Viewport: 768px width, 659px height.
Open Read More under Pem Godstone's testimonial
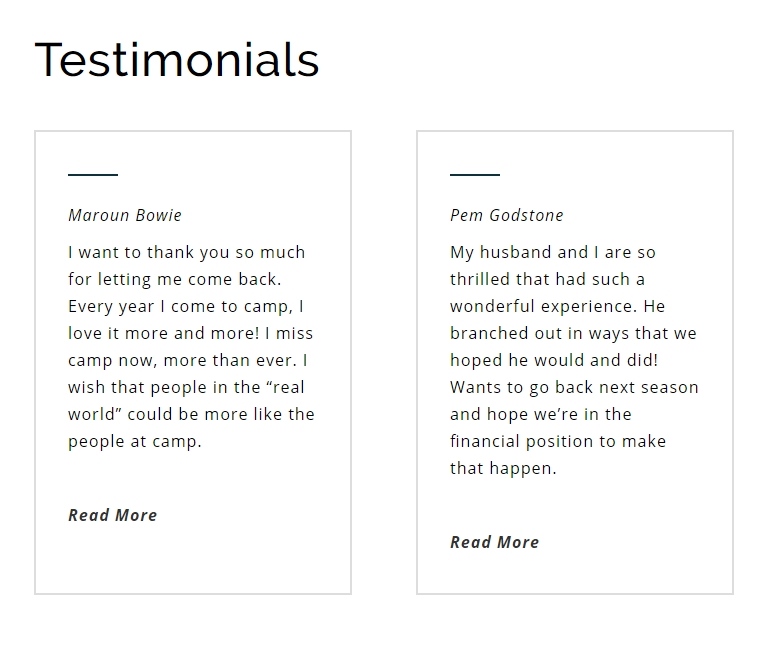[494, 542]
